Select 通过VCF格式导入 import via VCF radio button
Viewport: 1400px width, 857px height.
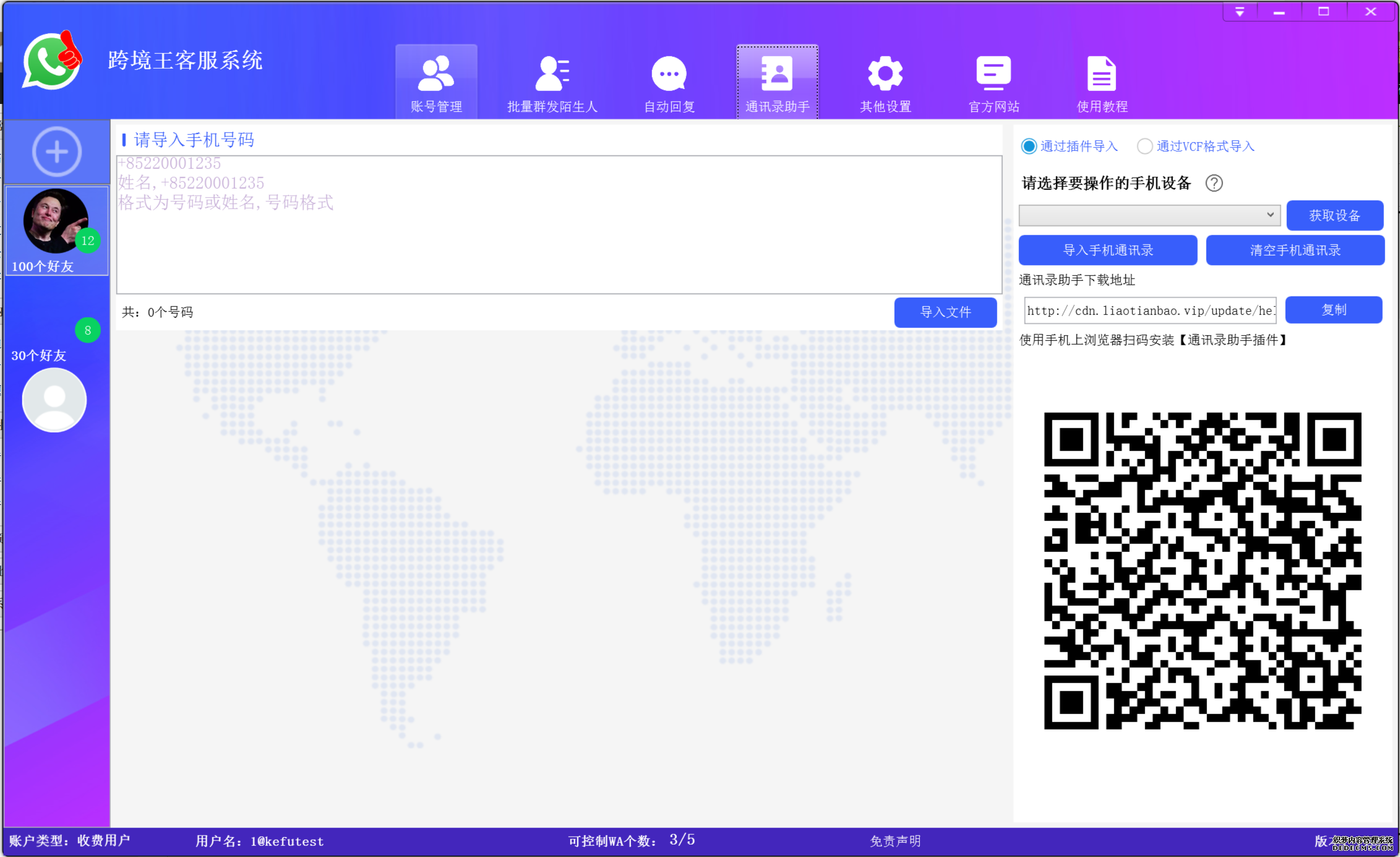1144,147
